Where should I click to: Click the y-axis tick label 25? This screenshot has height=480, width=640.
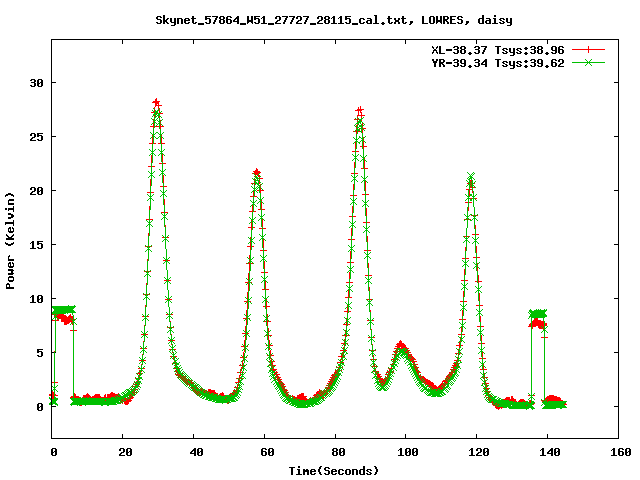[36, 137]
